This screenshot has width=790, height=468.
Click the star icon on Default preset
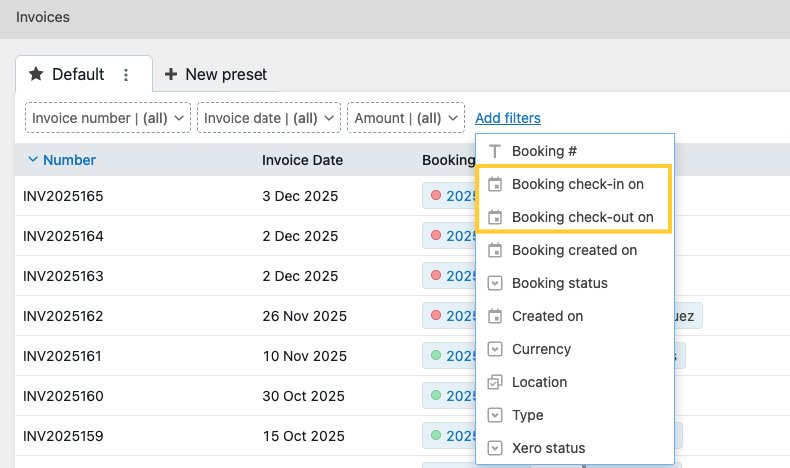[36, 74]
